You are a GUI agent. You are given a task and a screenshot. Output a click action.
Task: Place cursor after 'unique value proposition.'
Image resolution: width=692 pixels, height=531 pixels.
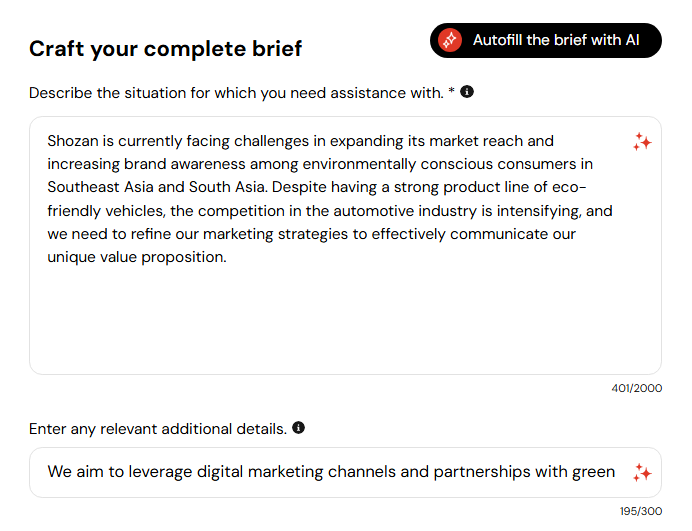coord(228,257)
